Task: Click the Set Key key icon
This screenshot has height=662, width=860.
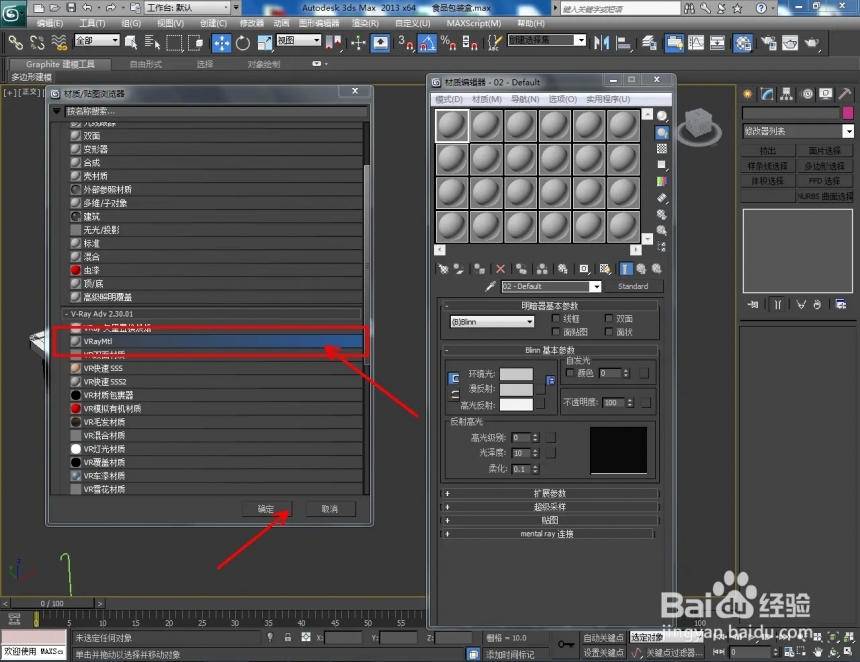Action: point(565,644)
